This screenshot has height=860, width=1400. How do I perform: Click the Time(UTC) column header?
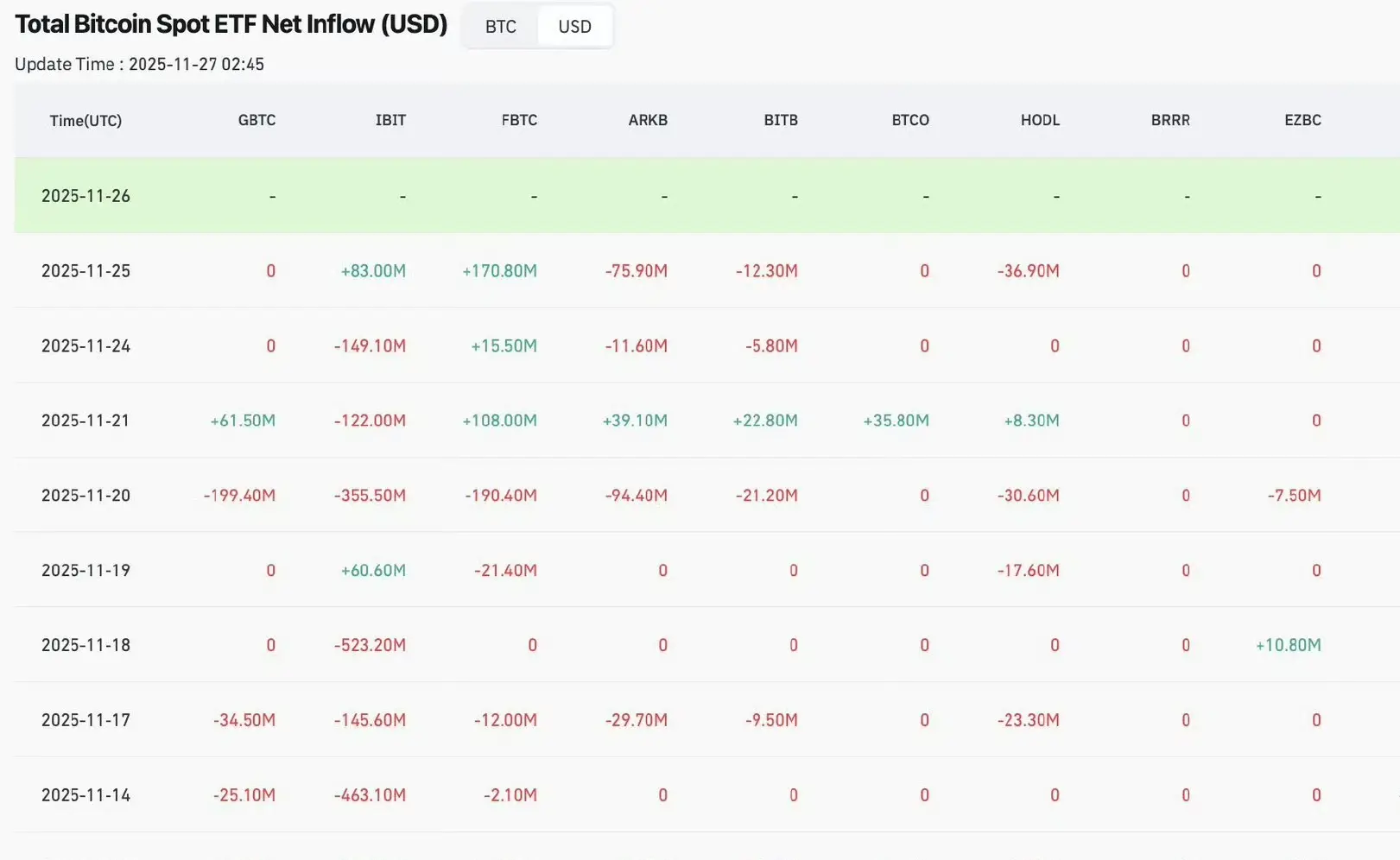(86, 121)
